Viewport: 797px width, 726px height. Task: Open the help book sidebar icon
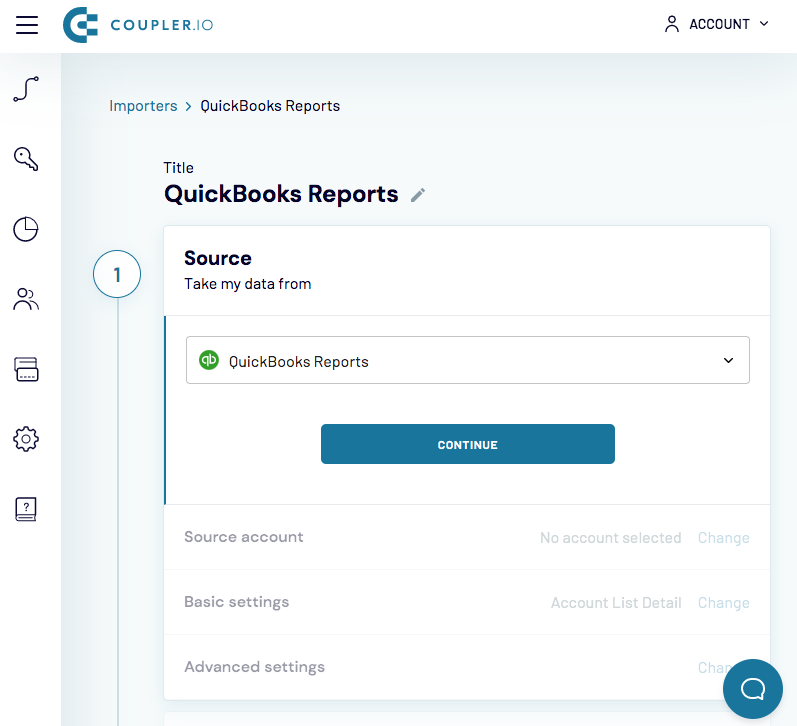click(26, 509)
